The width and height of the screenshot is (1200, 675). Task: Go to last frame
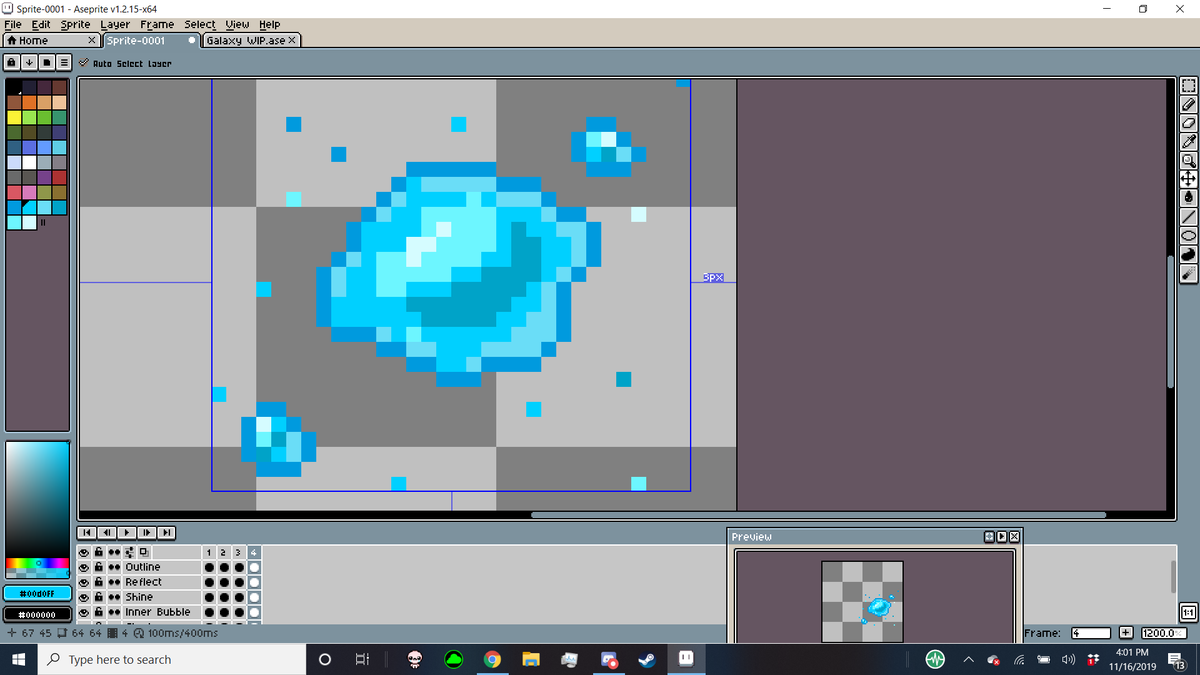[x=166, y=532]
